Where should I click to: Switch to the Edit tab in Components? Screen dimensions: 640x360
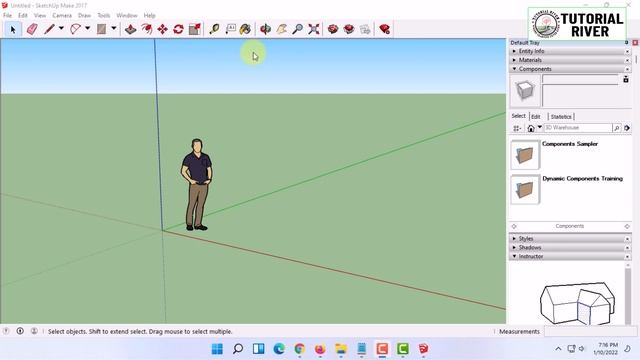[536, 117]
